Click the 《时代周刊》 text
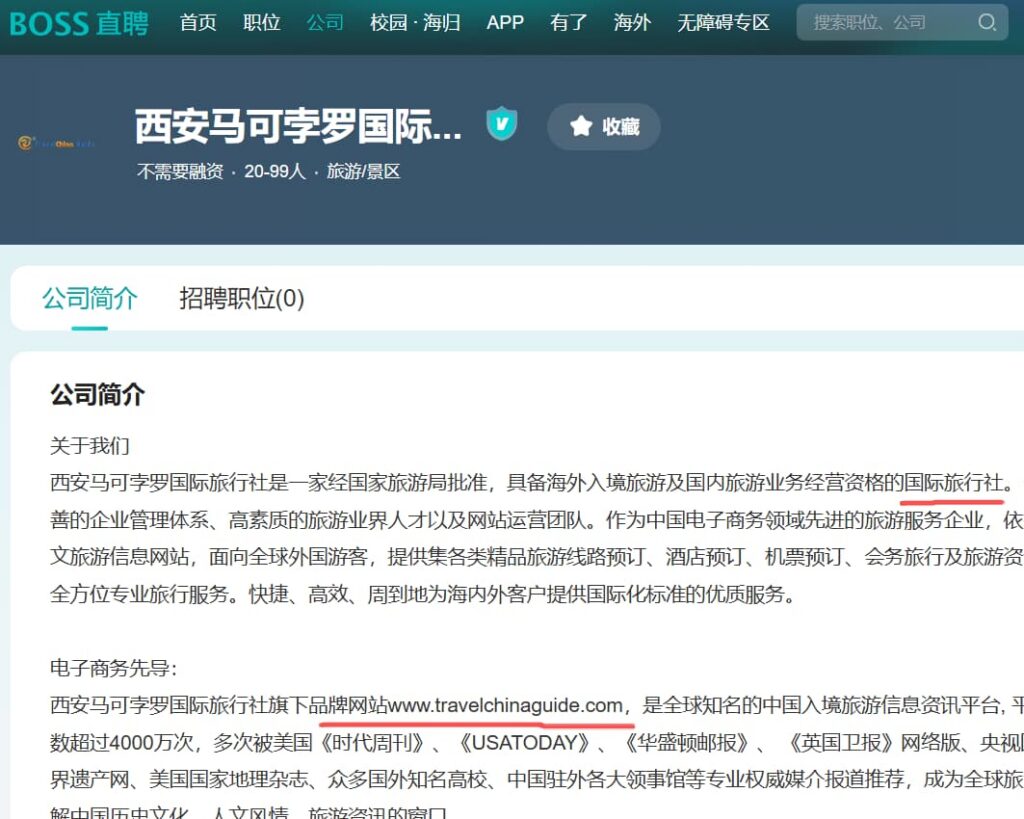 372,743
